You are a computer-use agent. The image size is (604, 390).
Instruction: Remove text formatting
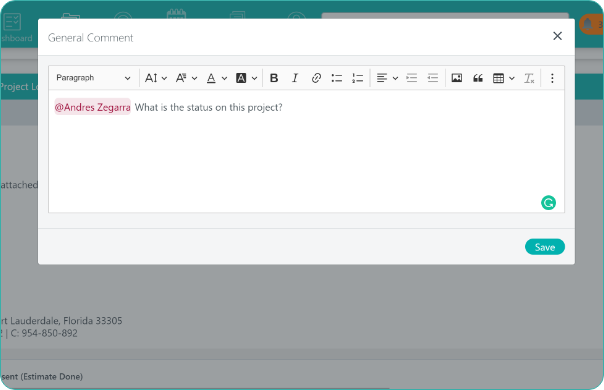click(529, 78)
